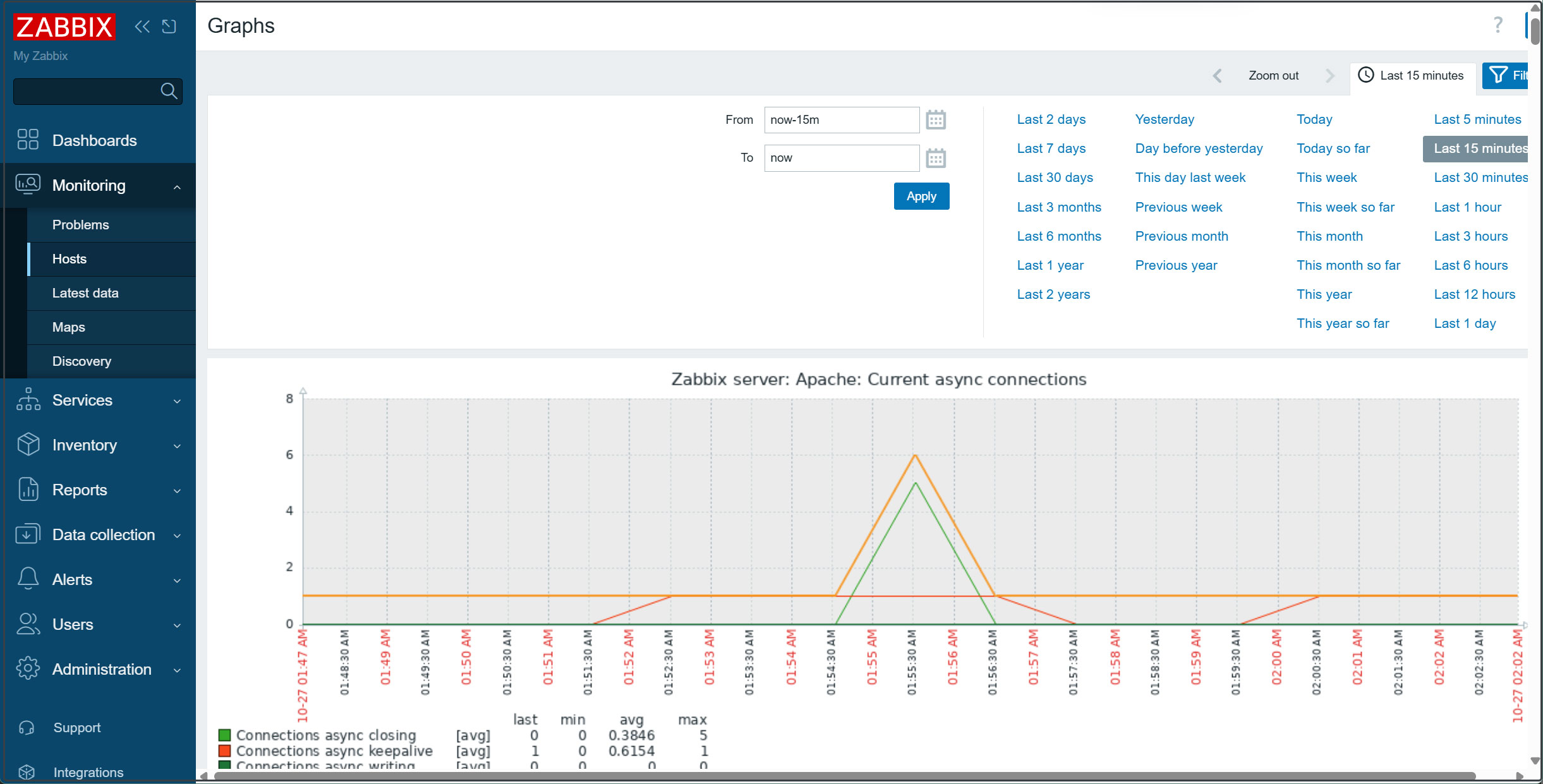Open Latest data submenu item
Screen dimensions: 1543x784
coord(85,293)
